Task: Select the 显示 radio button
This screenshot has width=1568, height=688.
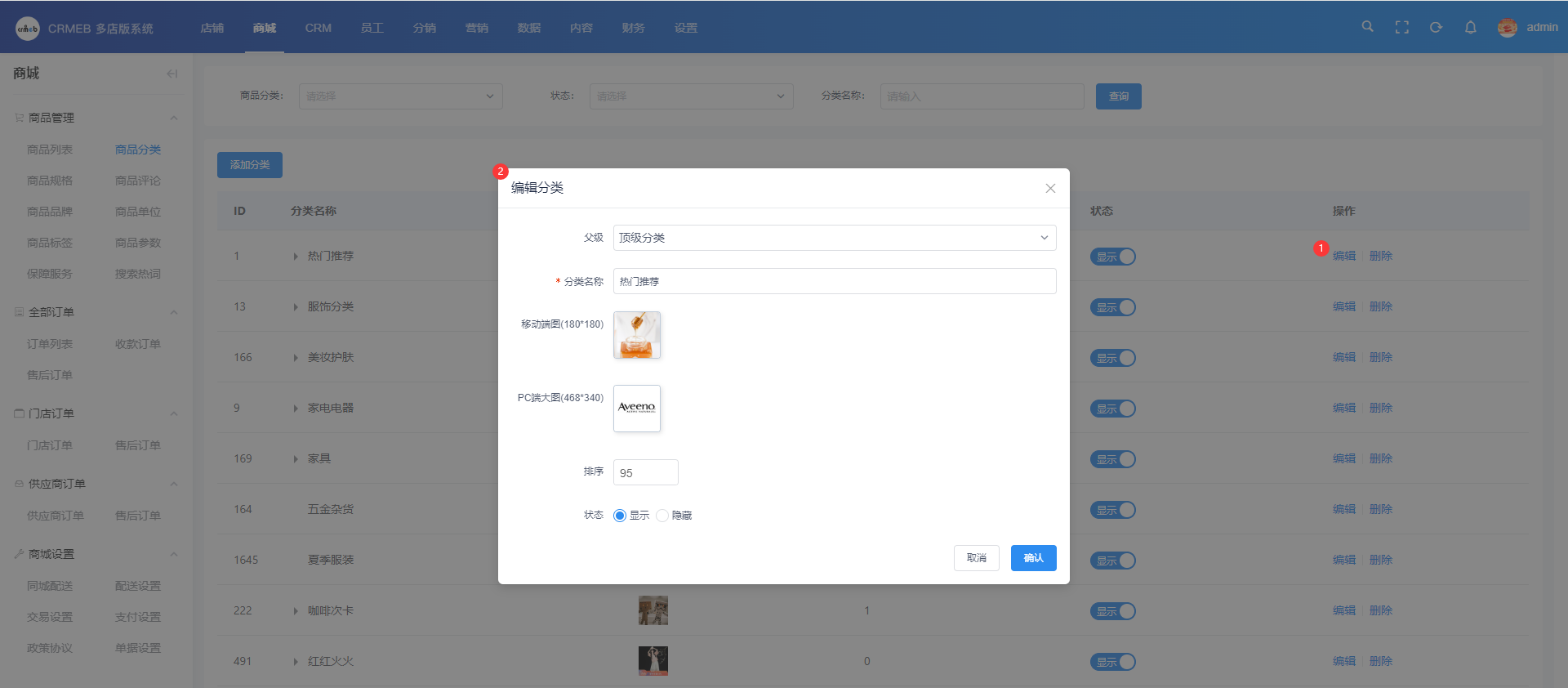Action: (x=620, y=516)
